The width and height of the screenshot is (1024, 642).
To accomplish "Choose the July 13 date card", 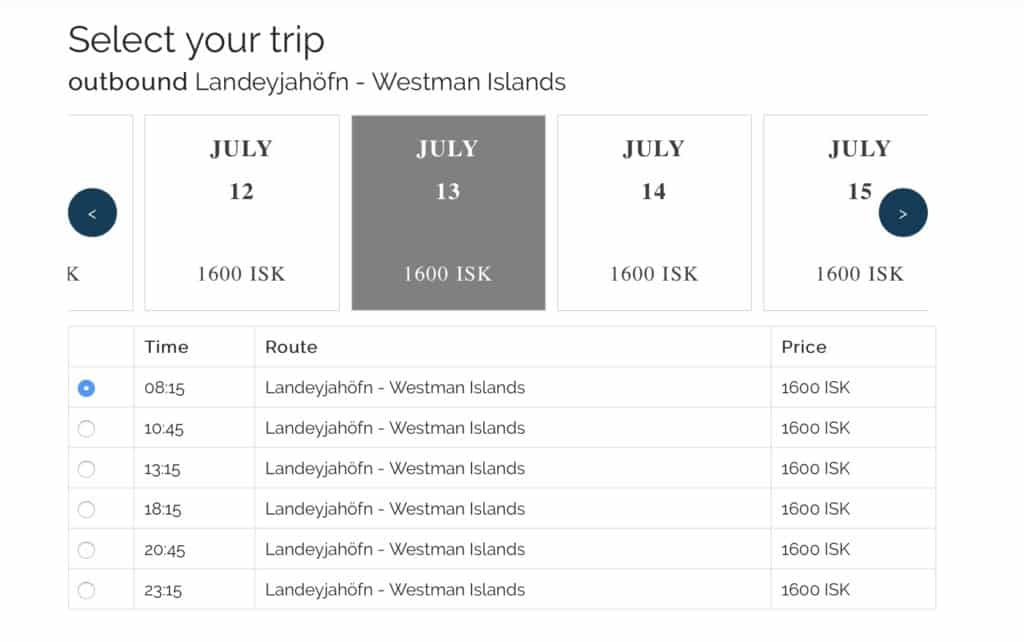I will click(x=448, y=213).
